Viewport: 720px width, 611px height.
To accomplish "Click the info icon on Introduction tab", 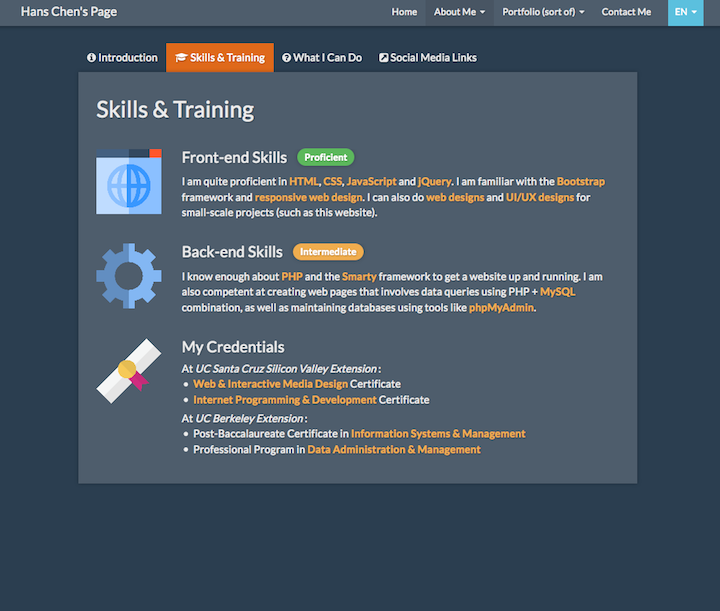I will [x=92, y=58].
